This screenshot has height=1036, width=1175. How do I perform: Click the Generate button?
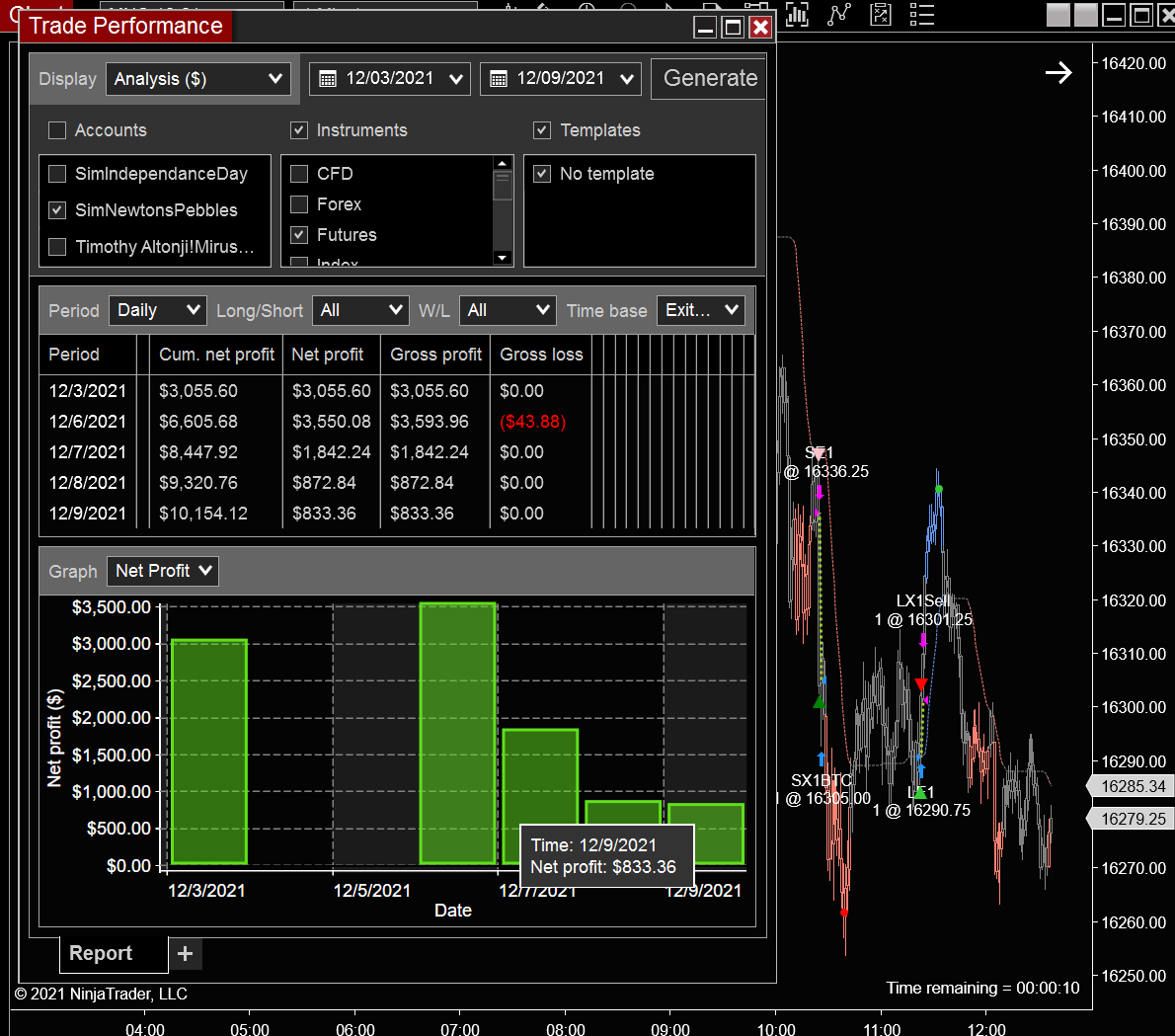click(x=709, y=78)
